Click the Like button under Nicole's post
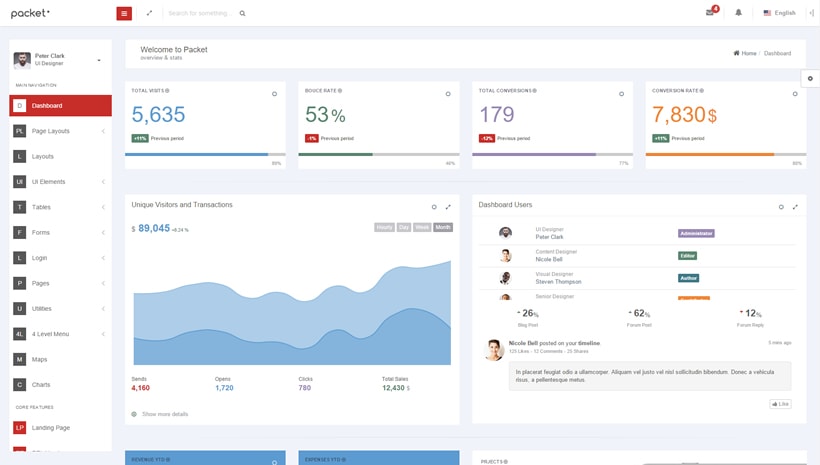Image resolution: width=820 pixels, height=465 pixels. (x=780, y=404)
